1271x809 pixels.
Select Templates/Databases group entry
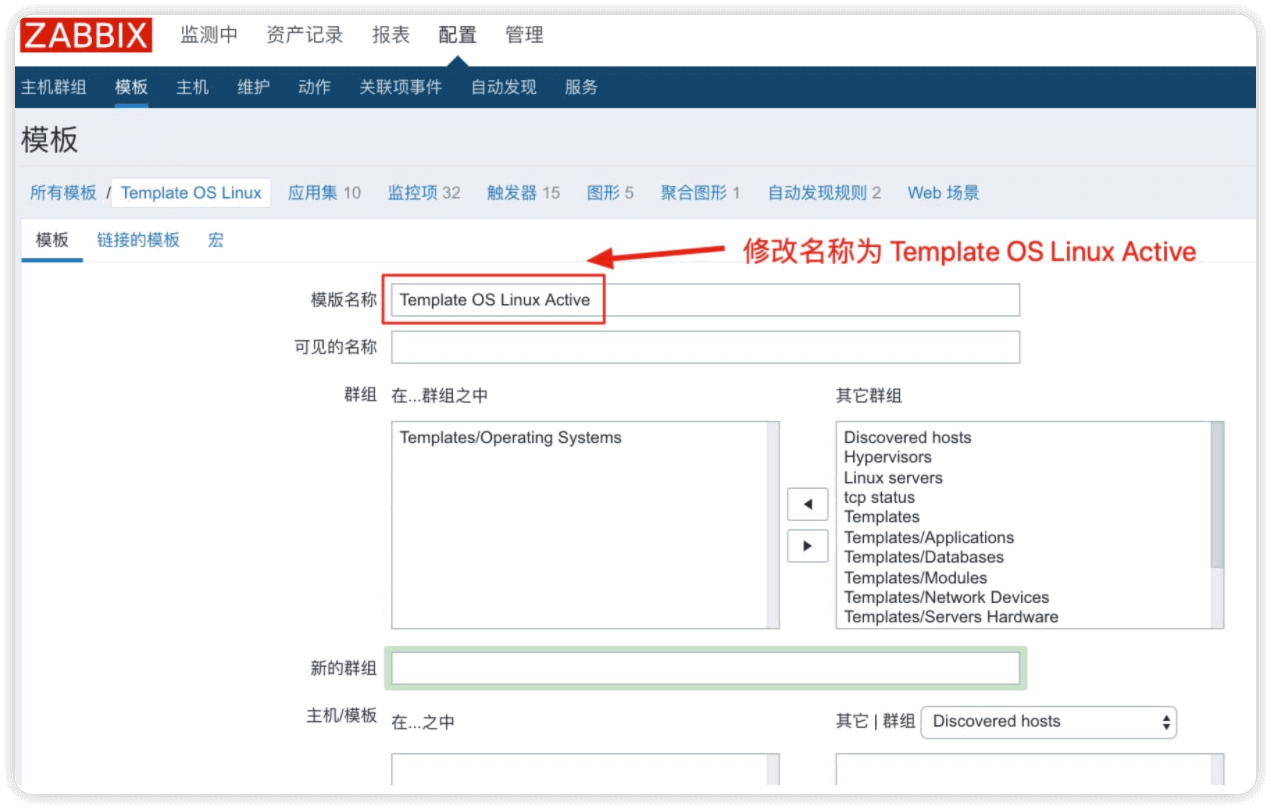click(923, 557)
